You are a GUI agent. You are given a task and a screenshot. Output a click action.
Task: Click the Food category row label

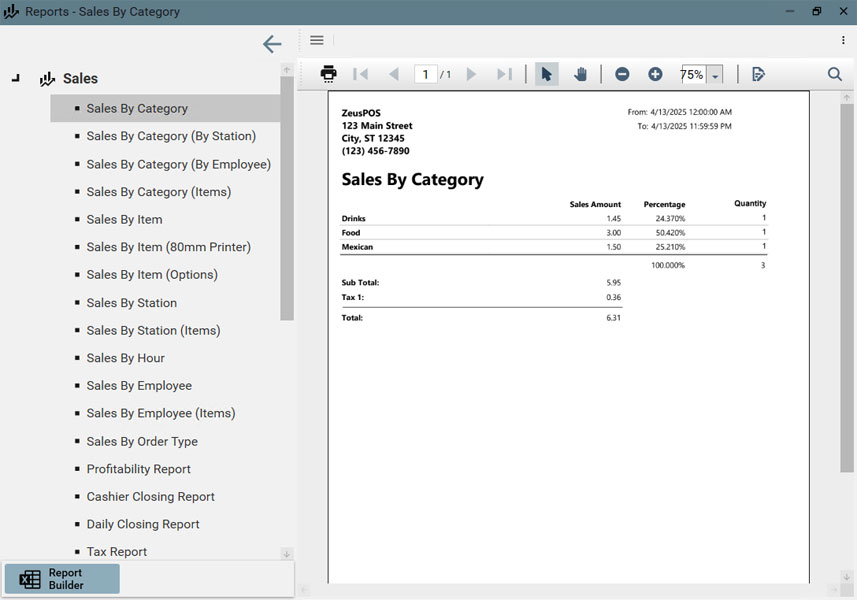[351, 233]
